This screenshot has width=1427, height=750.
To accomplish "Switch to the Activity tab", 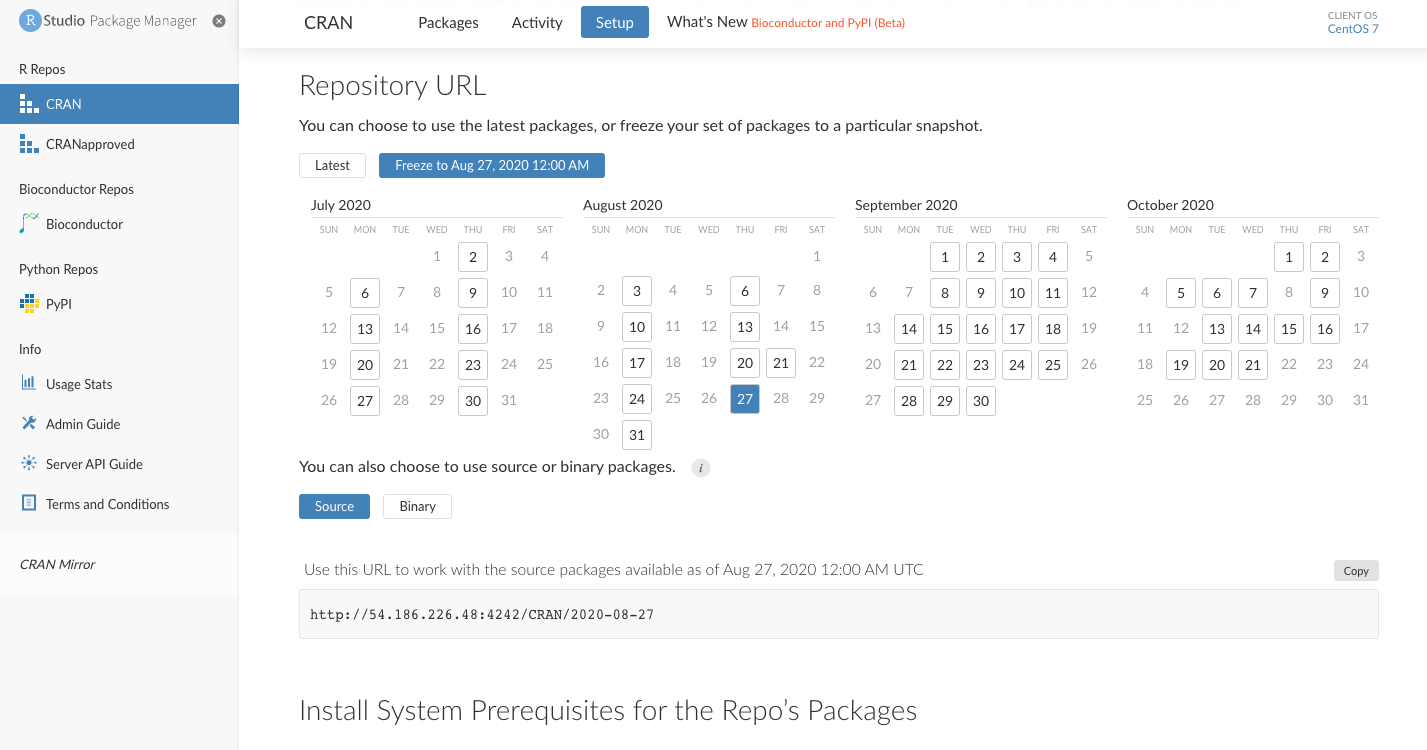I will (537, 23).
